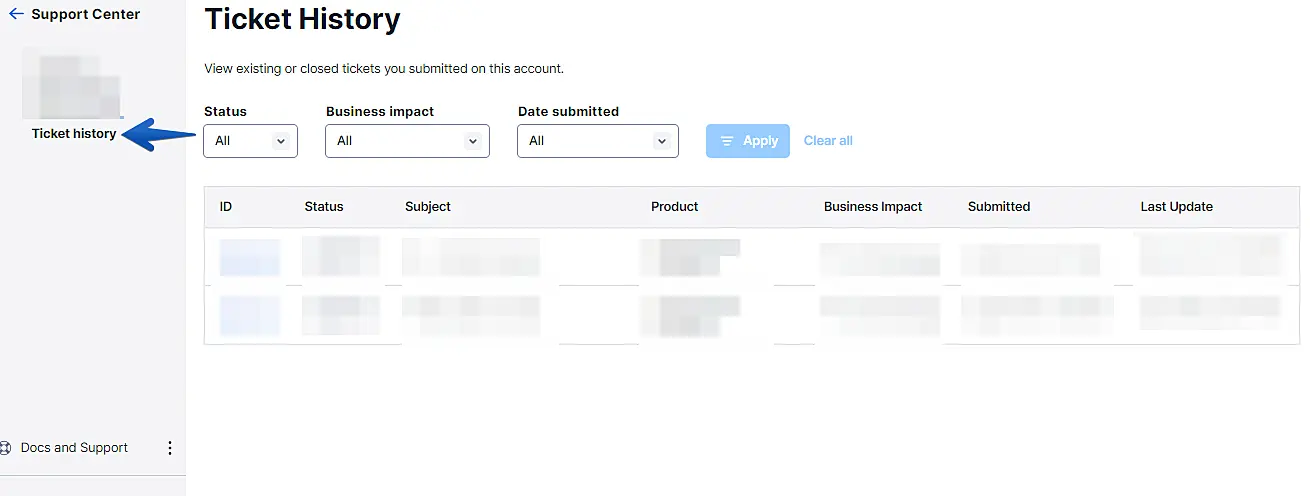This screenshot has height=496, width=1310.
Task: Click the Subject column header
Action: 428,207
